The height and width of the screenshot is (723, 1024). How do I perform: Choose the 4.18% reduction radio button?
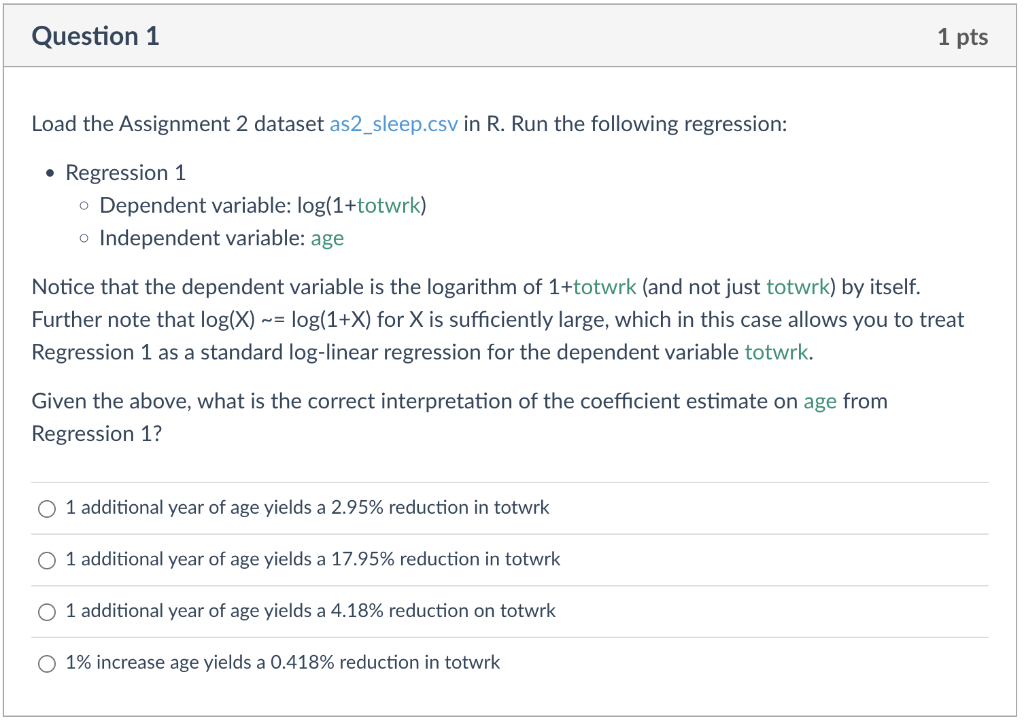[x=47, y=612]
